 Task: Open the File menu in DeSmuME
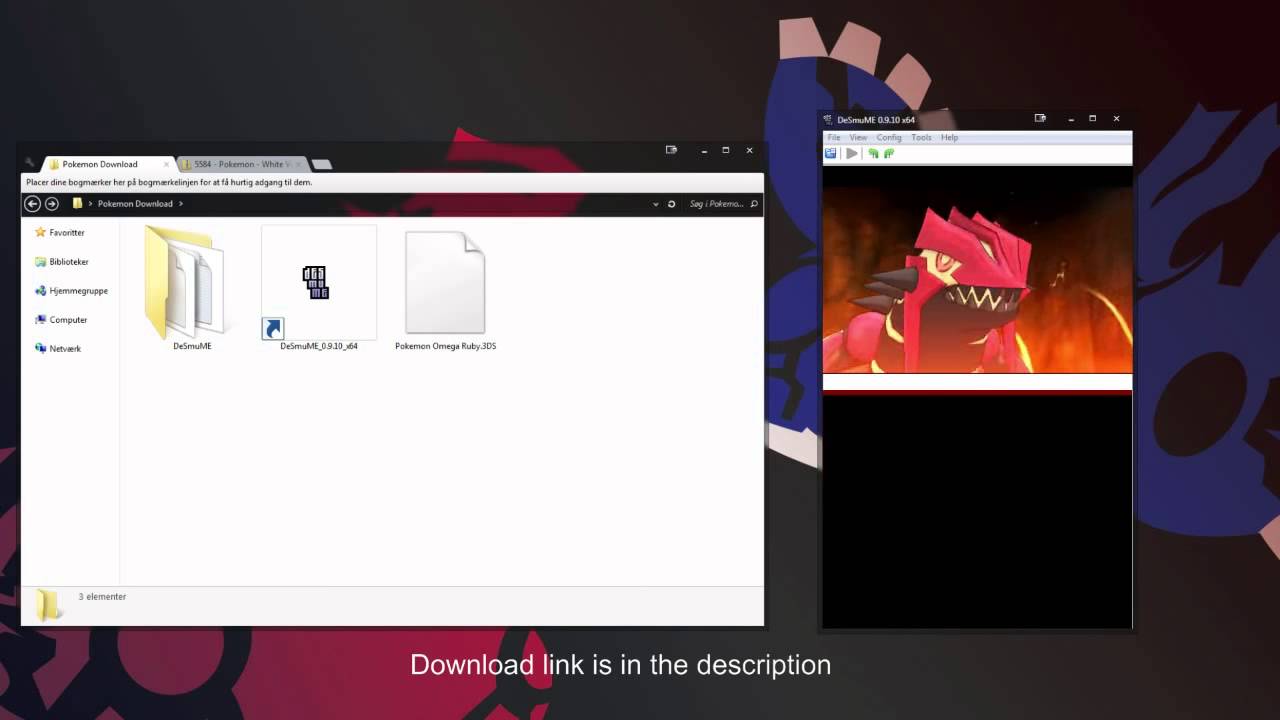click(833, 137)
